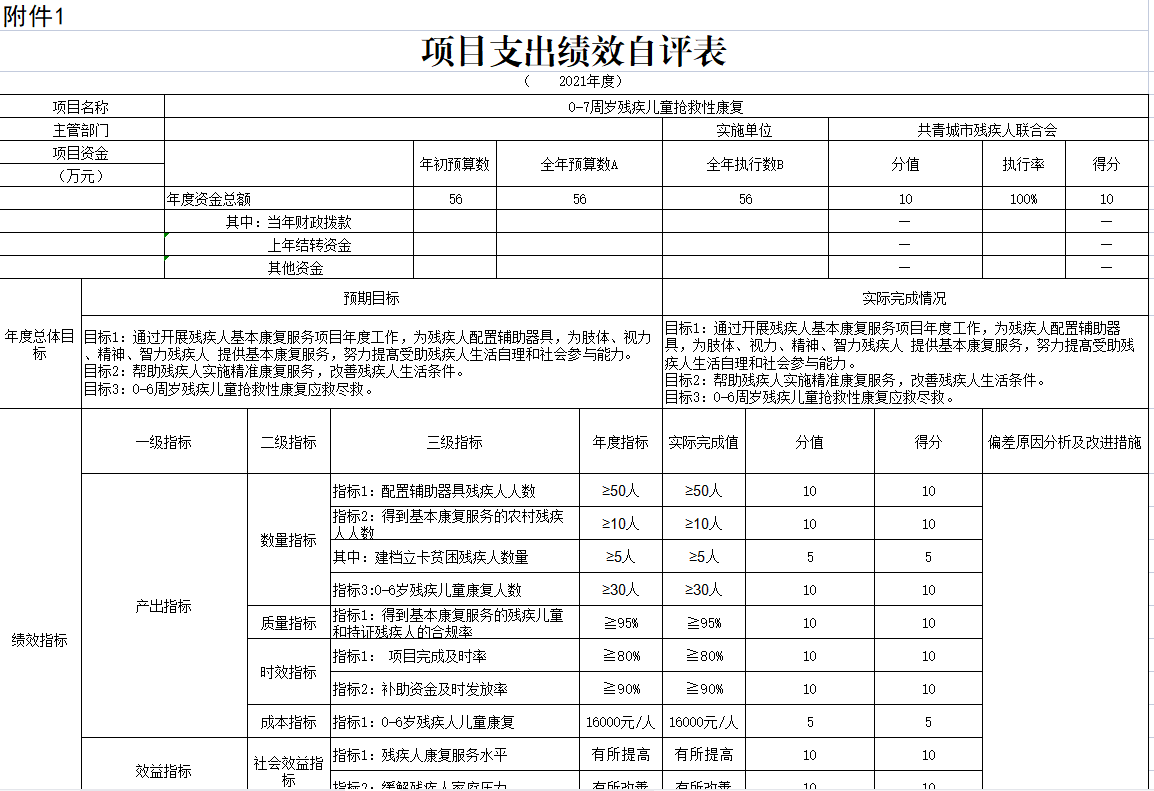Select the 三级指标 header cell
The height and width of the screenshot is (791, 1154).
click(454, 441)
